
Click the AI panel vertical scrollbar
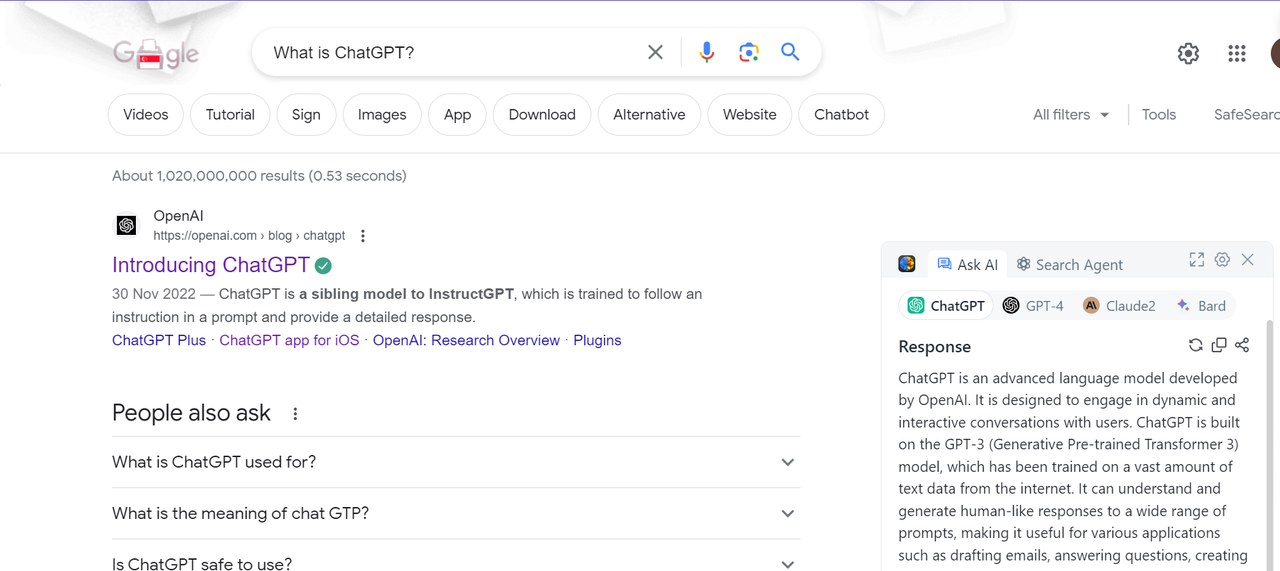click(1271, 445)
